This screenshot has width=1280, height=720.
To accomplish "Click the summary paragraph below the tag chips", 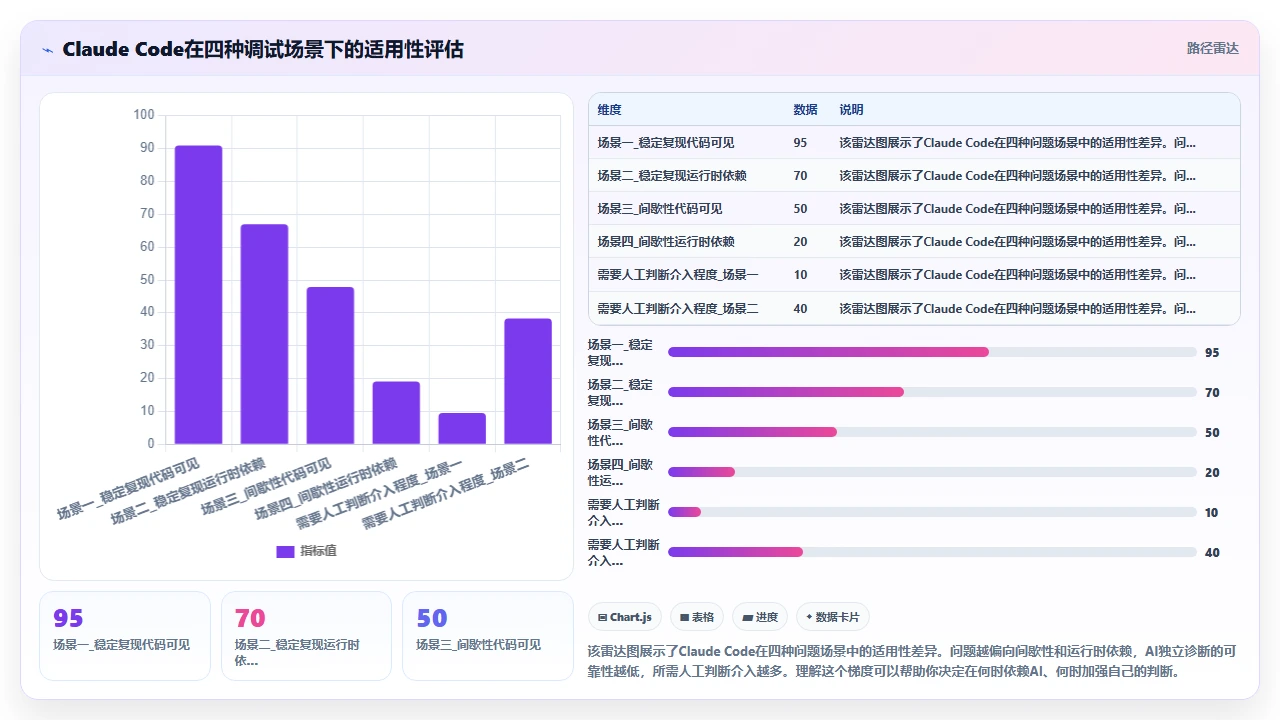I will tap(912, 661).
